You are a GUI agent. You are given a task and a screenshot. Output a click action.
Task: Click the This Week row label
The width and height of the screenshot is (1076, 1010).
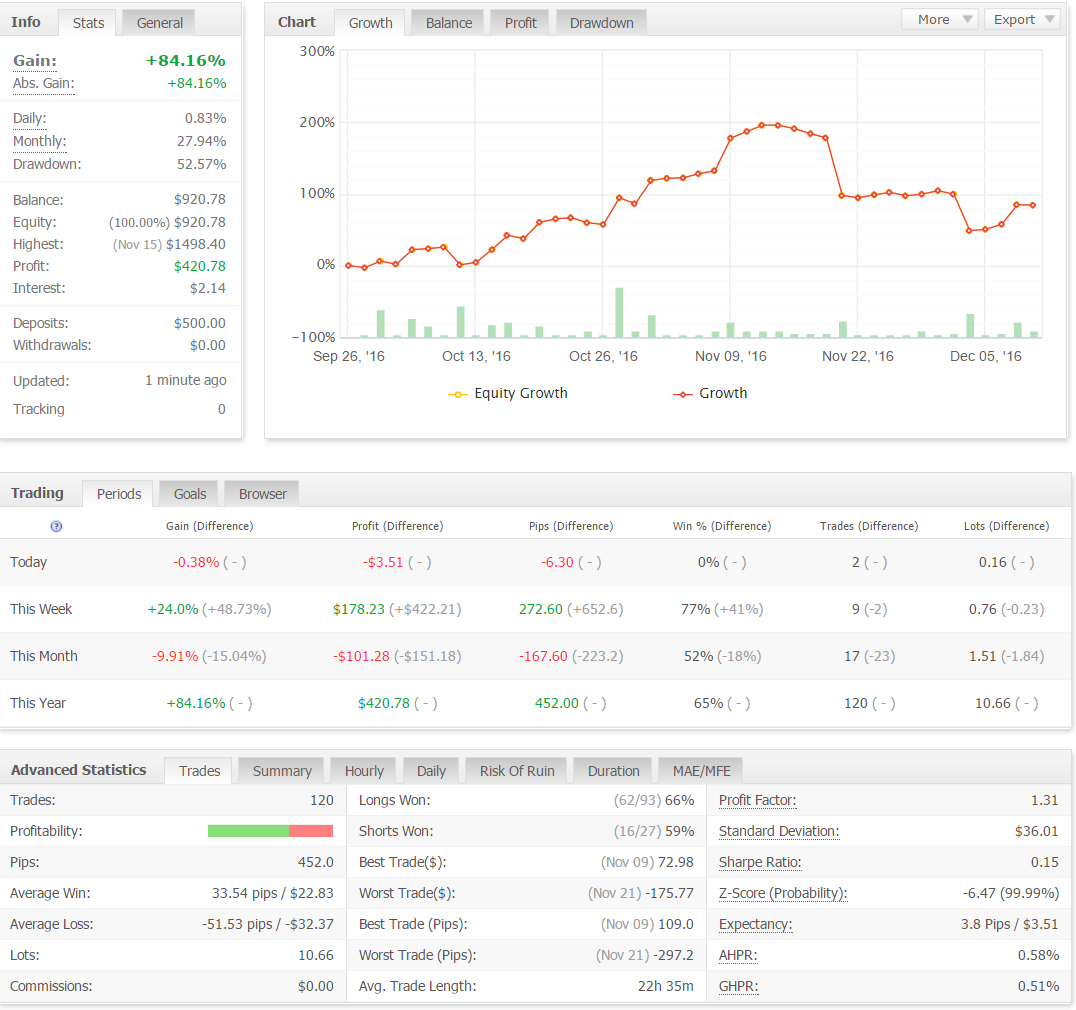click(41, 609)
